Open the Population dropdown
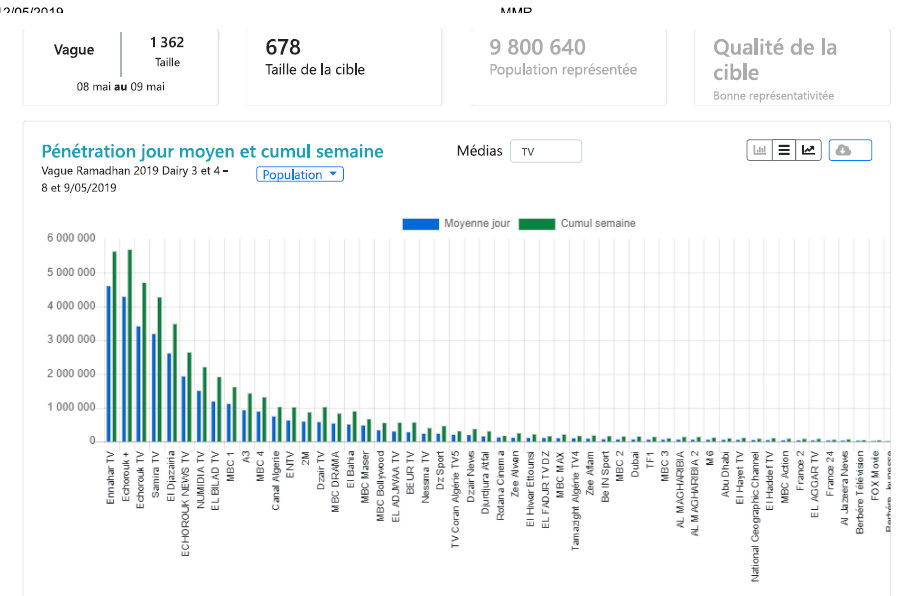This screenshot has width=898, height=596. [x=299, y=174]
